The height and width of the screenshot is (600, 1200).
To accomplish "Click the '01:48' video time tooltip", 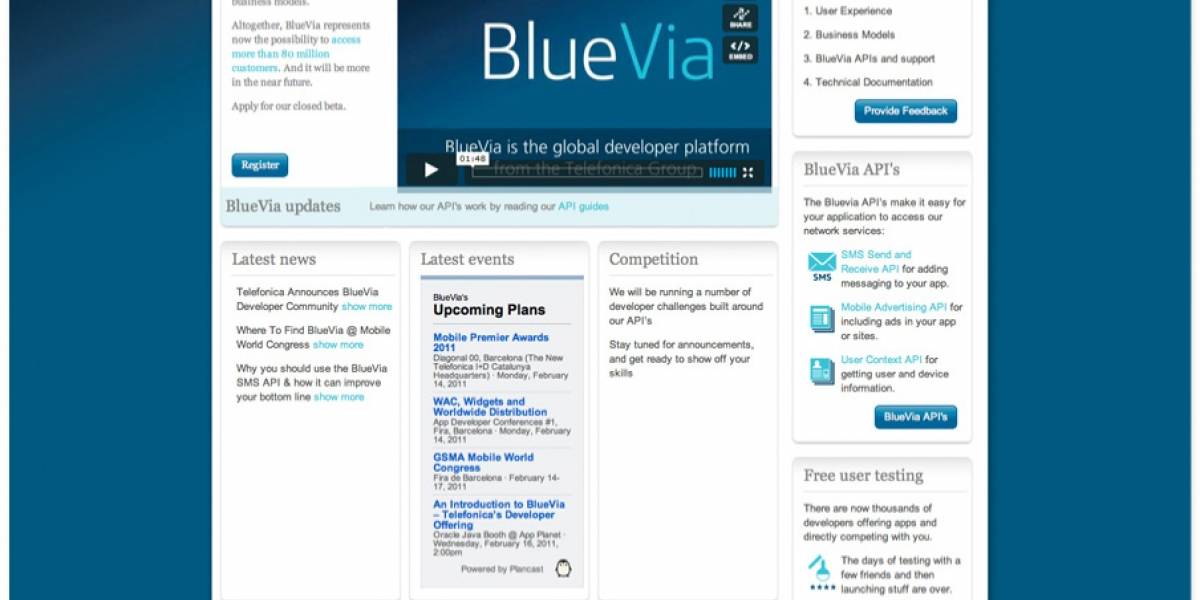I will pyautogui.click(x=472, y=158).
